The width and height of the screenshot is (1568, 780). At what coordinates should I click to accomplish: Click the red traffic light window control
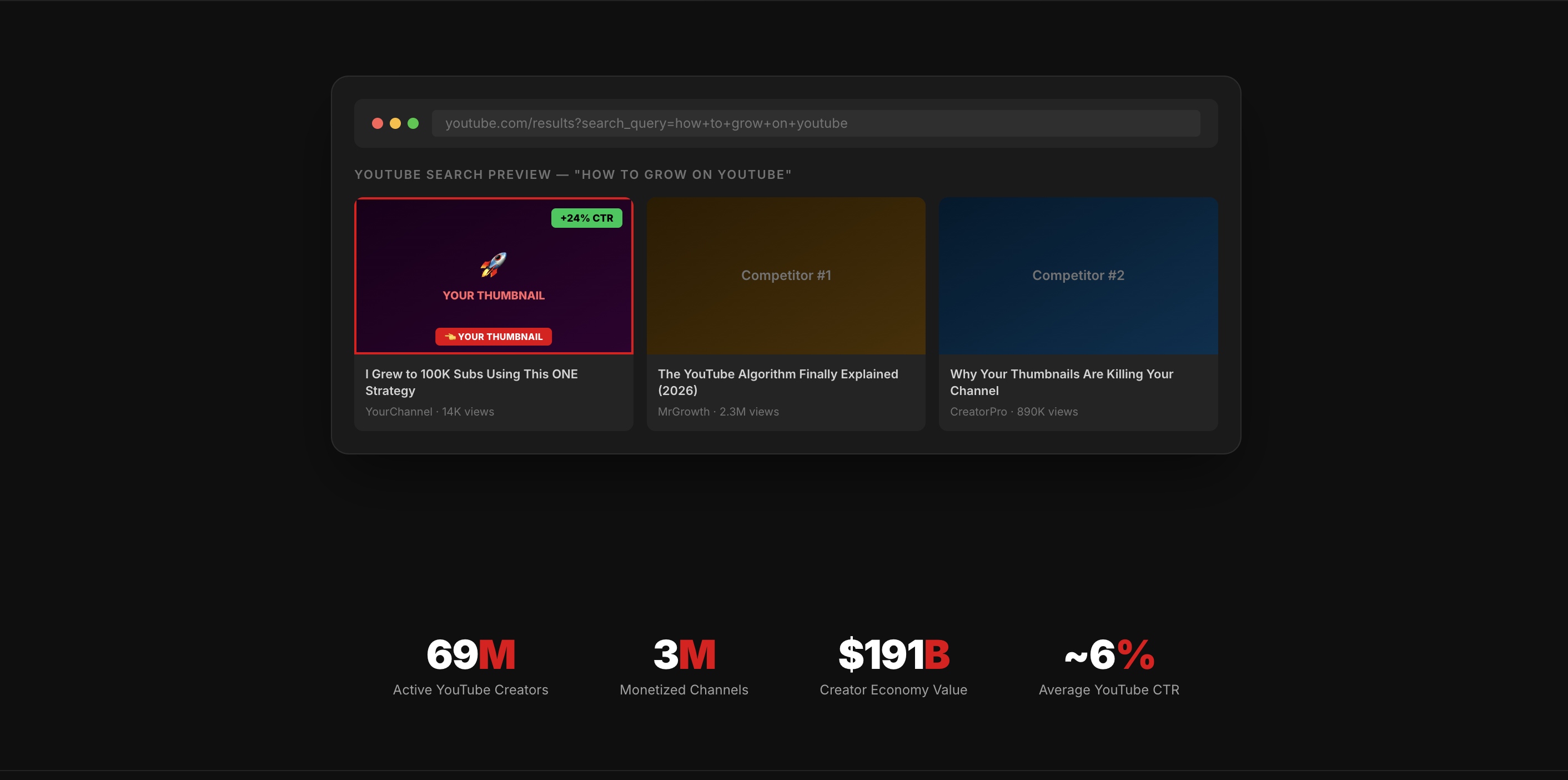tap(378, 123)
